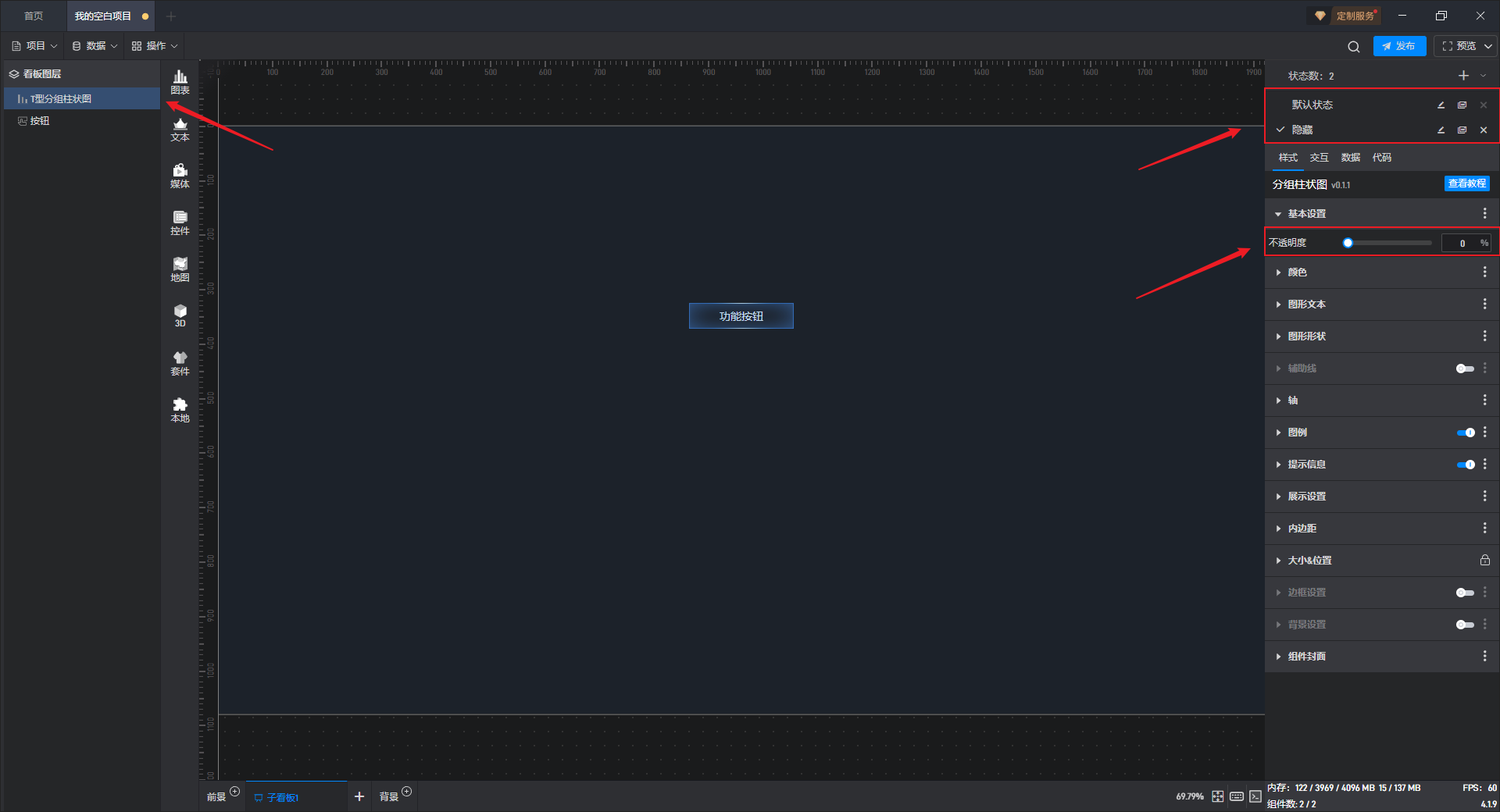Open the 项目 menu
This screenshot has height=812, width=1500.
click(34, 46)
